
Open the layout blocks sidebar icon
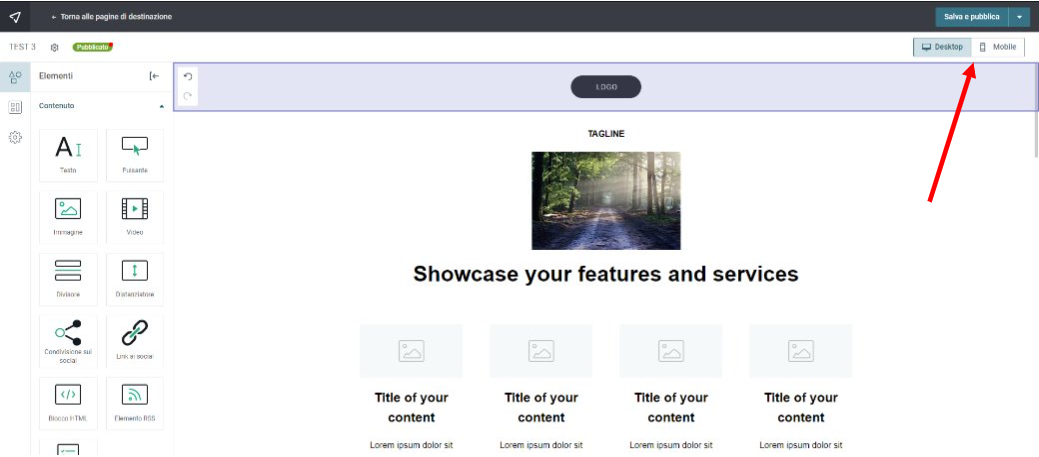[x=15, y=107]
